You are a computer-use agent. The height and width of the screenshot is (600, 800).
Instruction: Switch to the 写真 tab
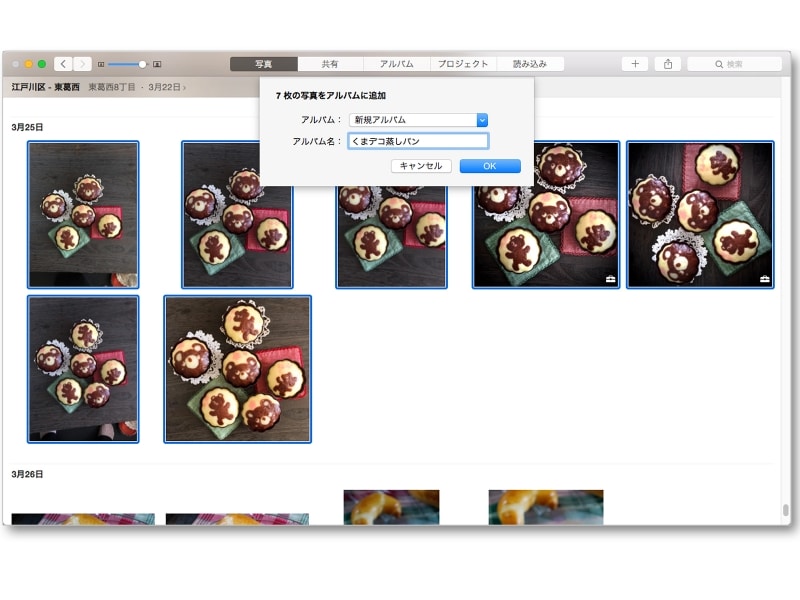264,64
